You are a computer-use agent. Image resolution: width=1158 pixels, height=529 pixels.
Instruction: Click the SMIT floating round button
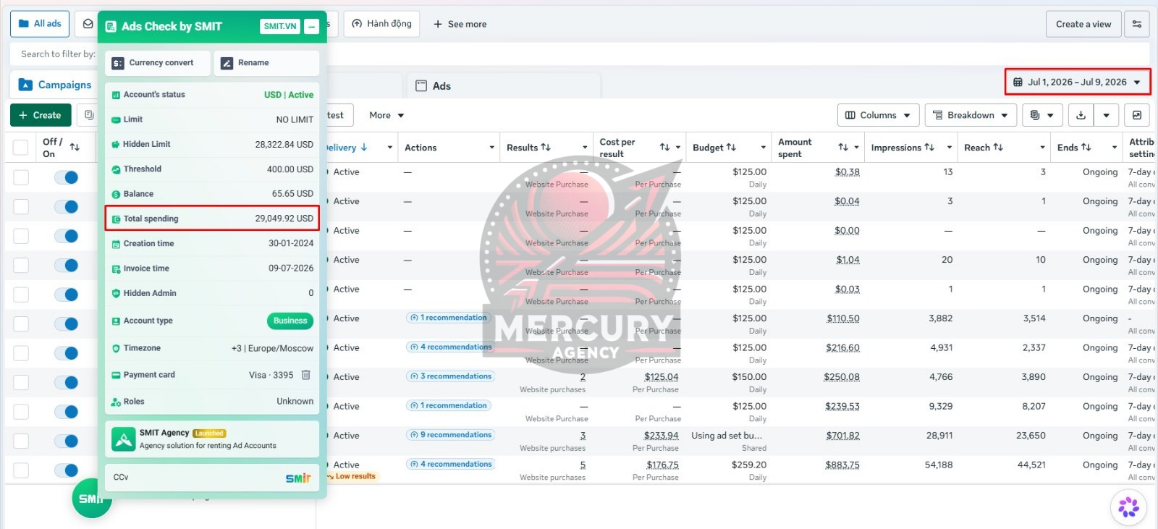(x=91, y=498)
